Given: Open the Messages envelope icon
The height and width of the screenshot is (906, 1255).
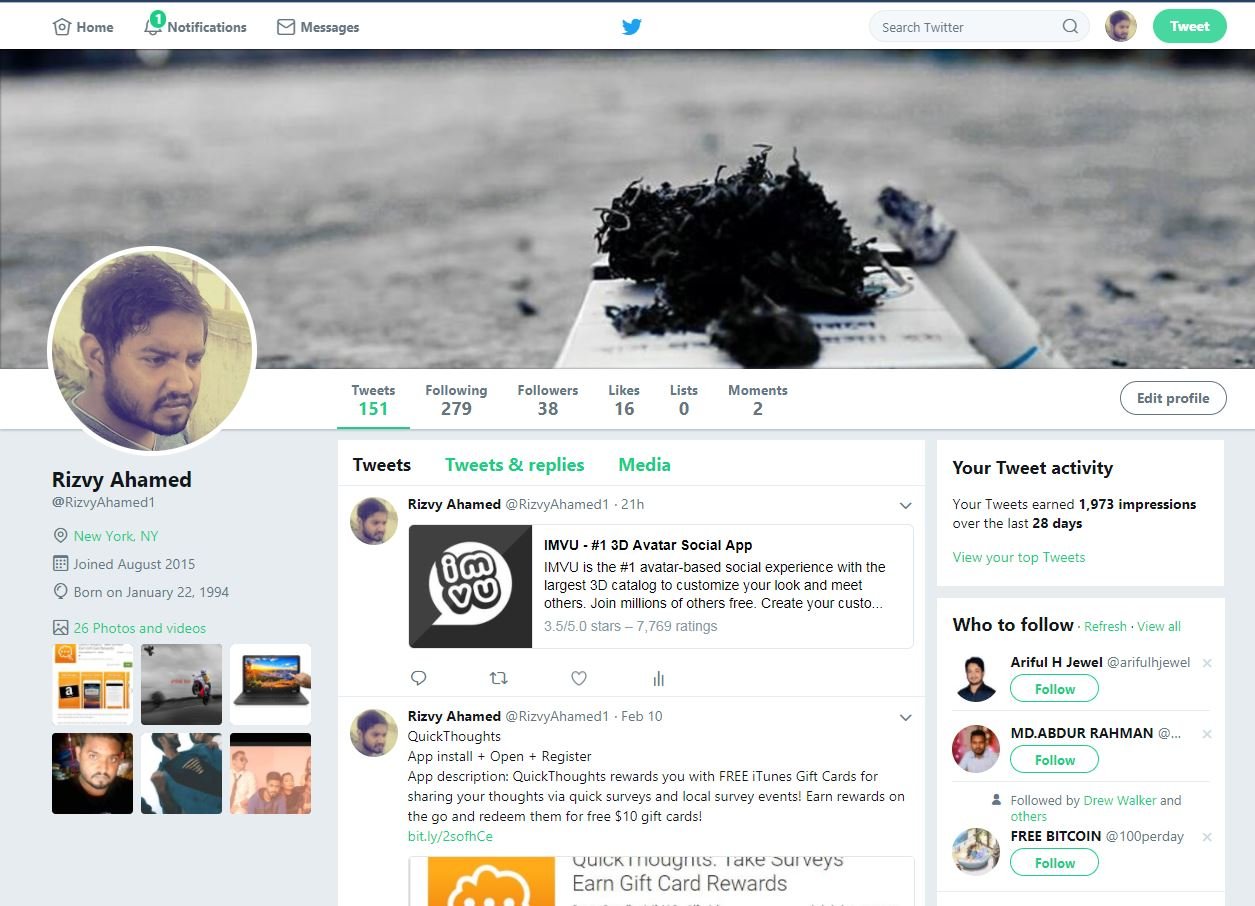Looking at the screenshot, I should tap(286, 27).
